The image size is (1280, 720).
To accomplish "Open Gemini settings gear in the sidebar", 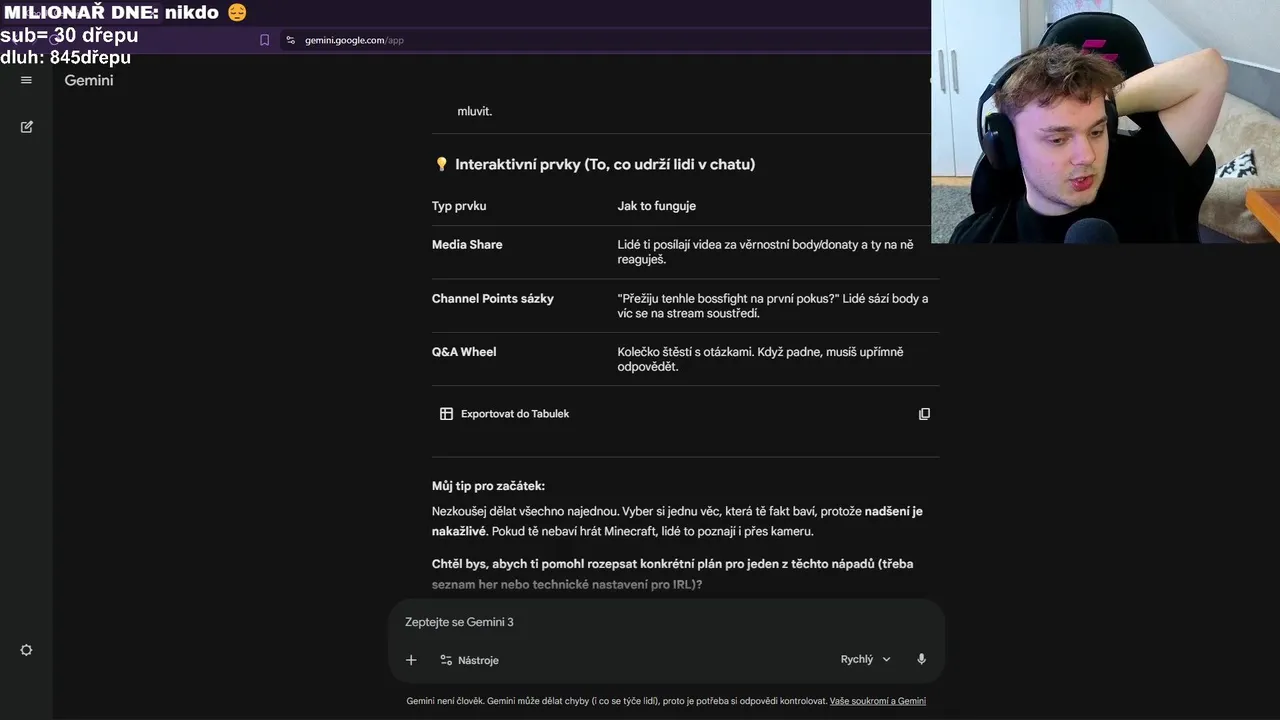I will point(26,650).
